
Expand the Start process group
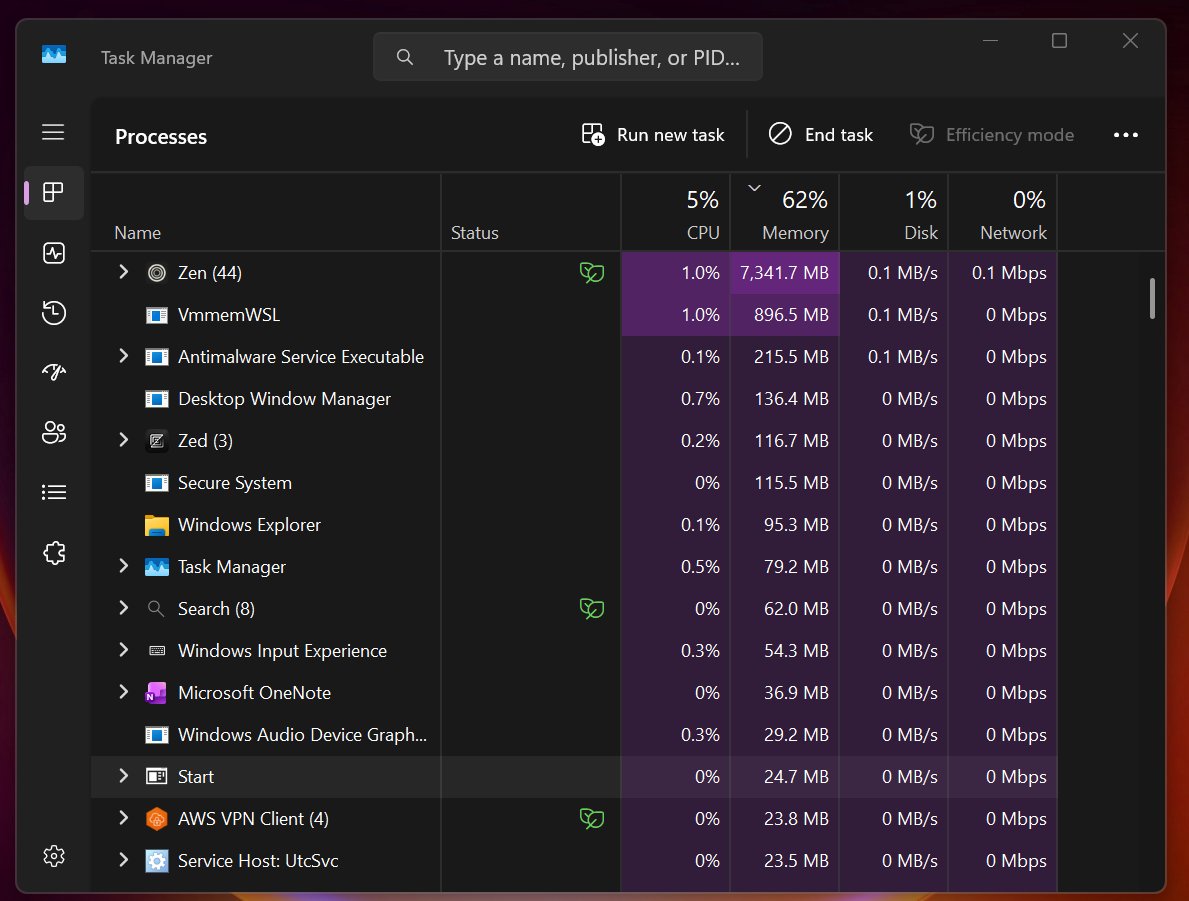124,776
